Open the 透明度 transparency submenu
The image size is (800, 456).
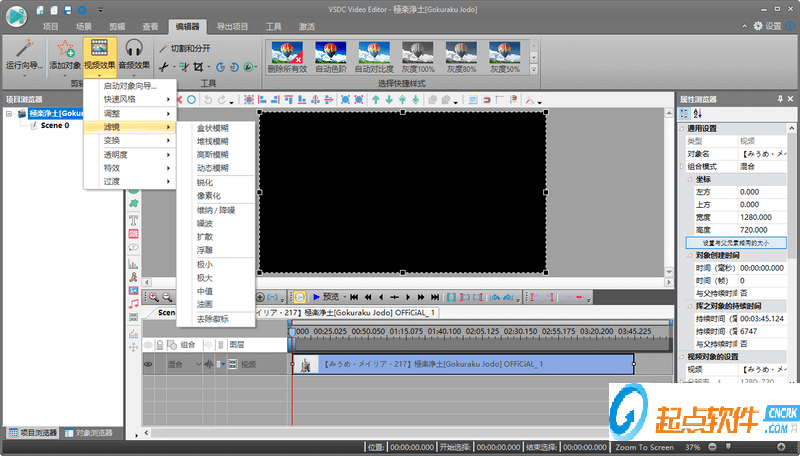click(x=131, y=155)
